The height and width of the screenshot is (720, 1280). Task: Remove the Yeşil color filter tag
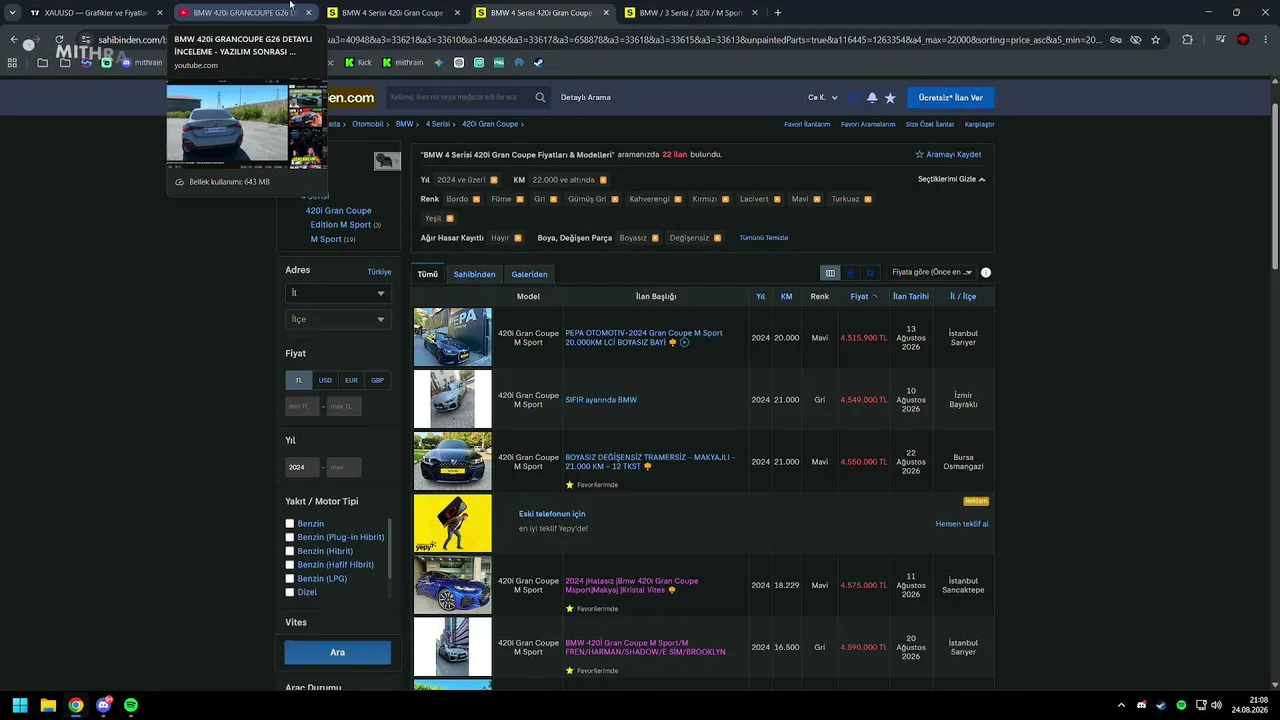[450, 218]
